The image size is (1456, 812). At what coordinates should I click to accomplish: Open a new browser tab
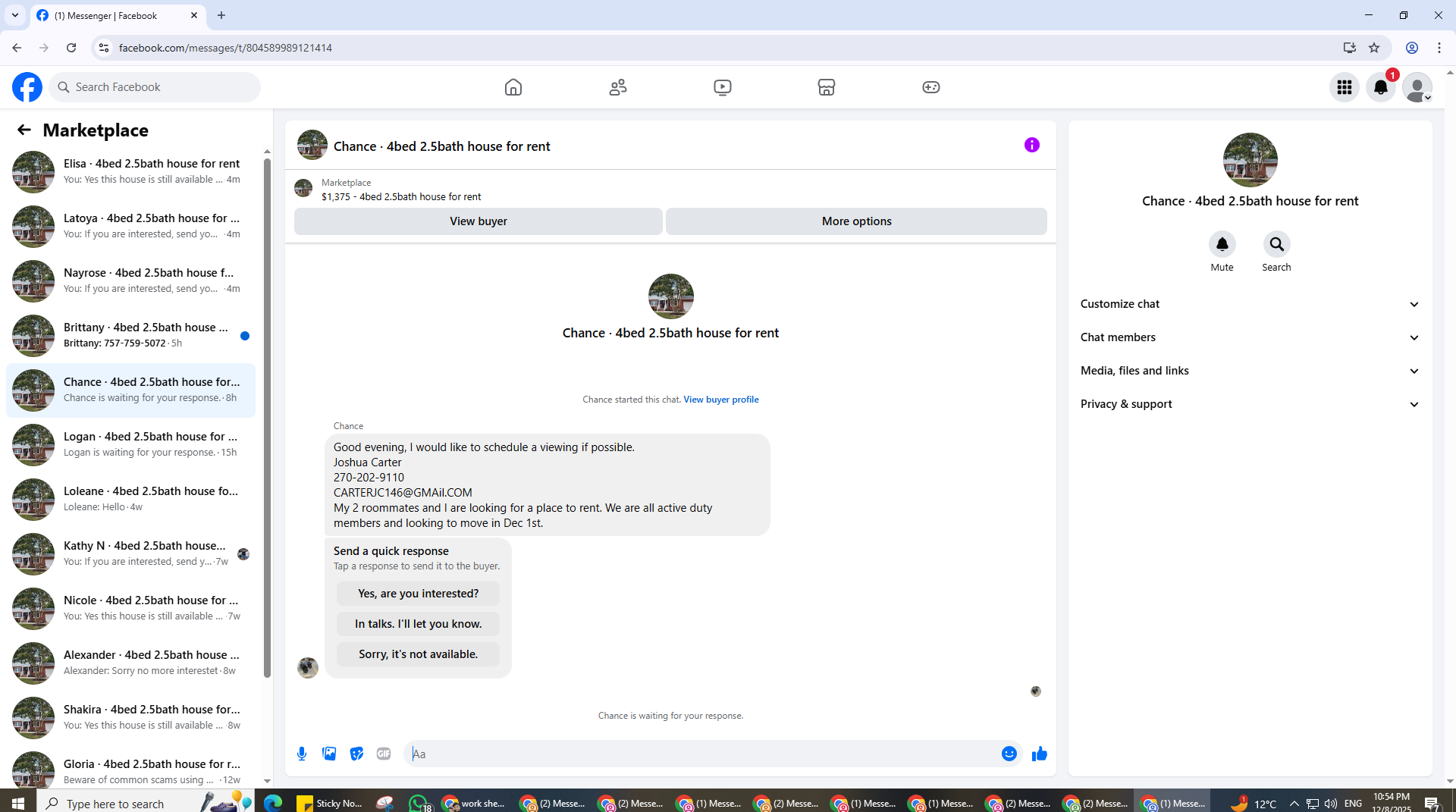pos(221,15)
